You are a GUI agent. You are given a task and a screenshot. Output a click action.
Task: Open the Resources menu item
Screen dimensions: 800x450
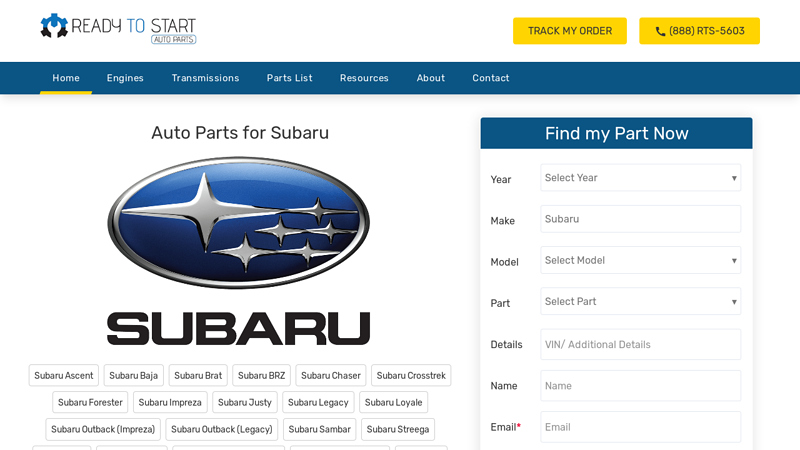pyautogui.click(x=364, y=78)
